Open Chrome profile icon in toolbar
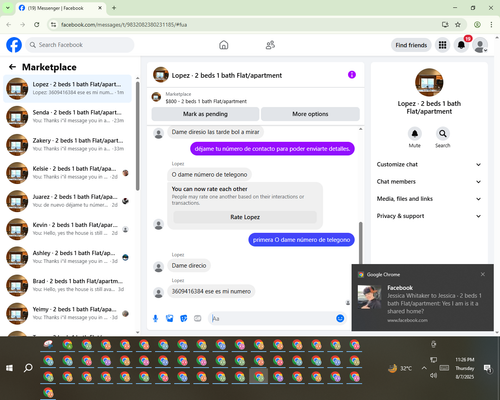This screenshot has width=500, height=400. tap(477, 25)
